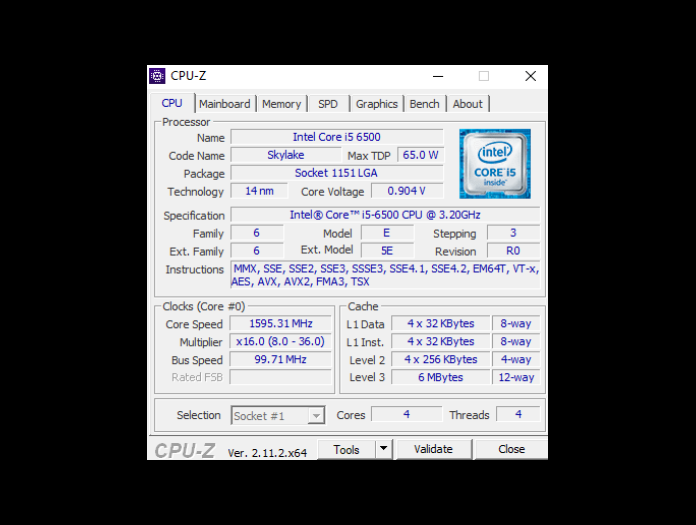Click the 'Clocks (Core #0)' group label
The image size is (696, 525).
click(x=204, y=306)
